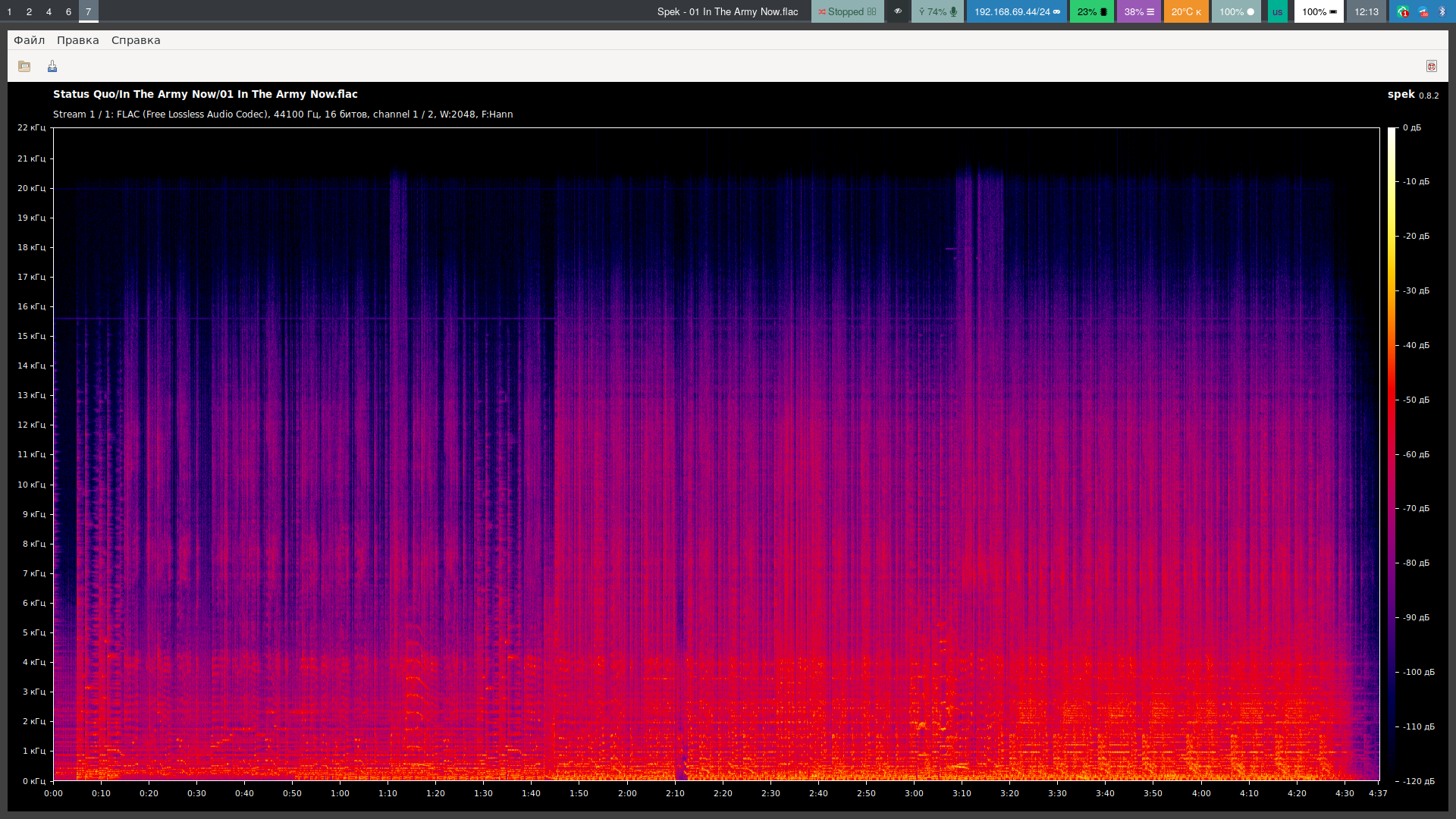Open the Правка menu
The image size is (1456, 819).
click(78, 40)
